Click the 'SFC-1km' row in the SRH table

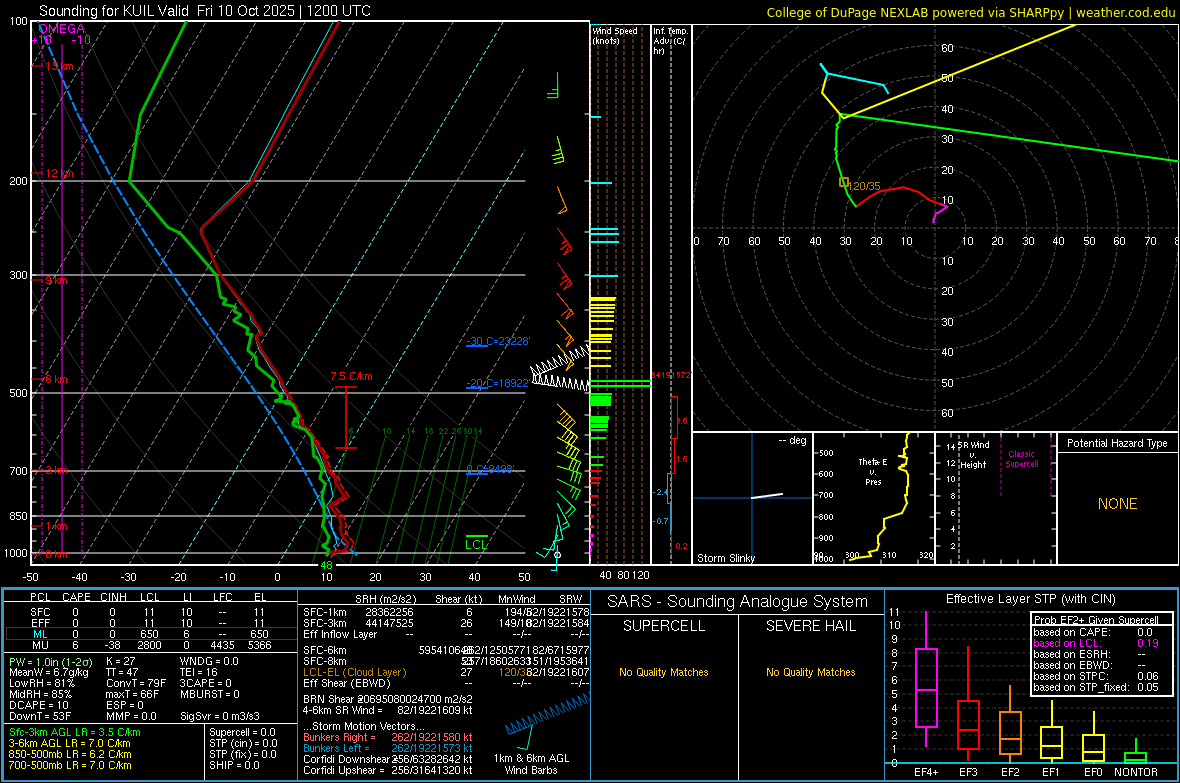(x=446, y=612)
